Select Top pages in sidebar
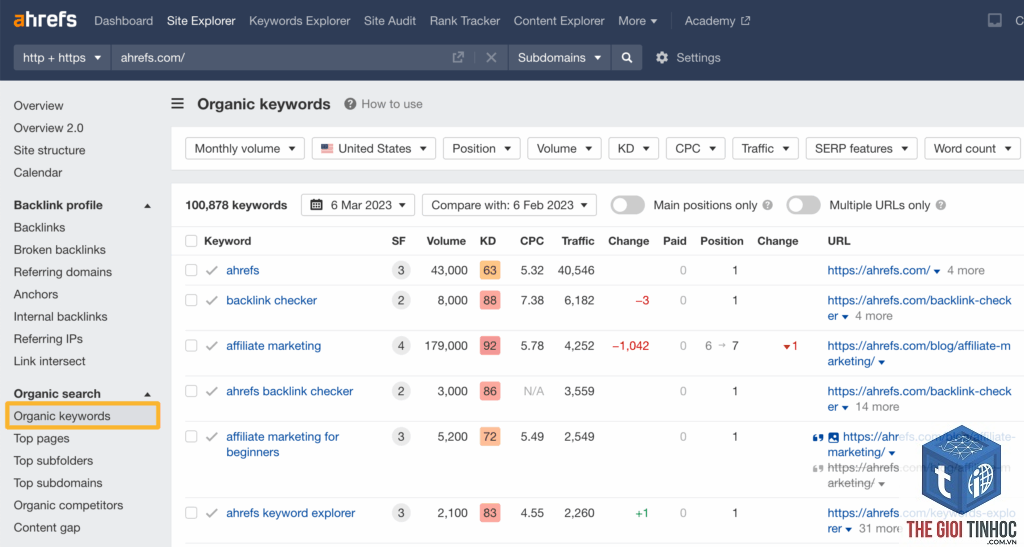1024x547 pixels. (42, 439)
